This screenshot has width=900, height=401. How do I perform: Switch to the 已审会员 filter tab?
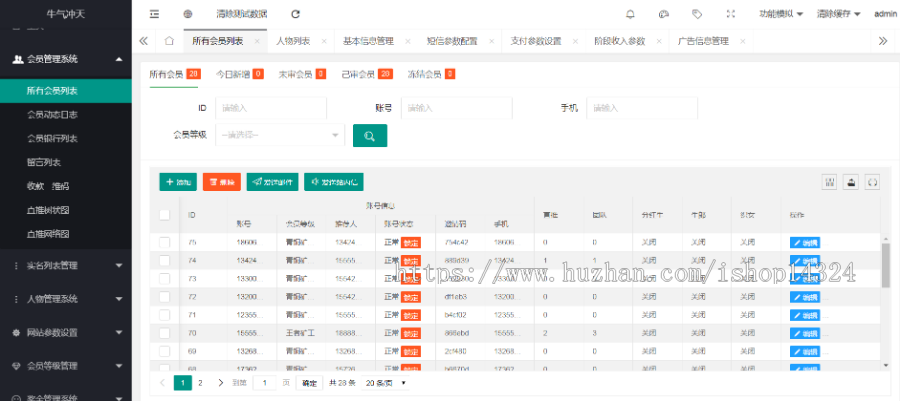pos(367,74)
